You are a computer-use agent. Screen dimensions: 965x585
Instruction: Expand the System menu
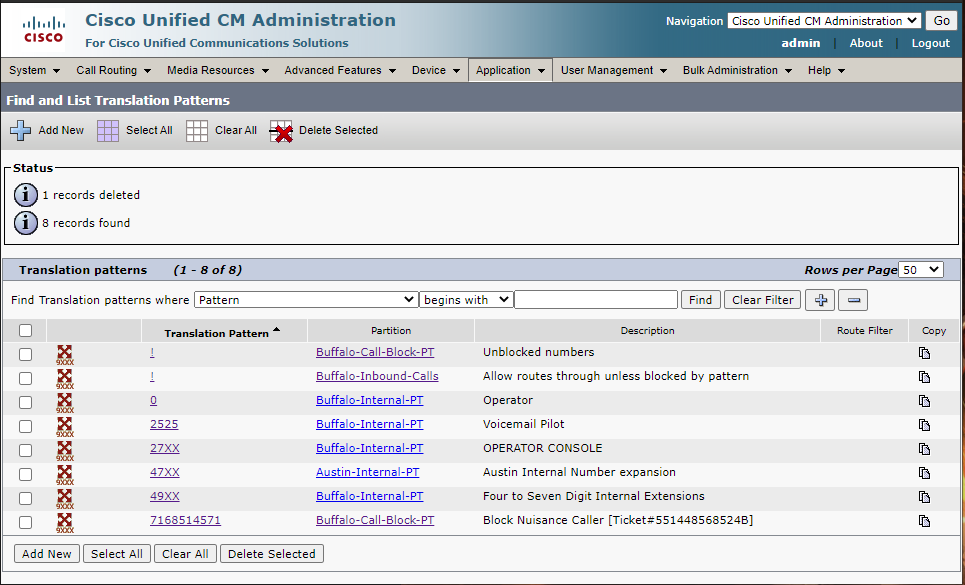[x=34, y=70]
